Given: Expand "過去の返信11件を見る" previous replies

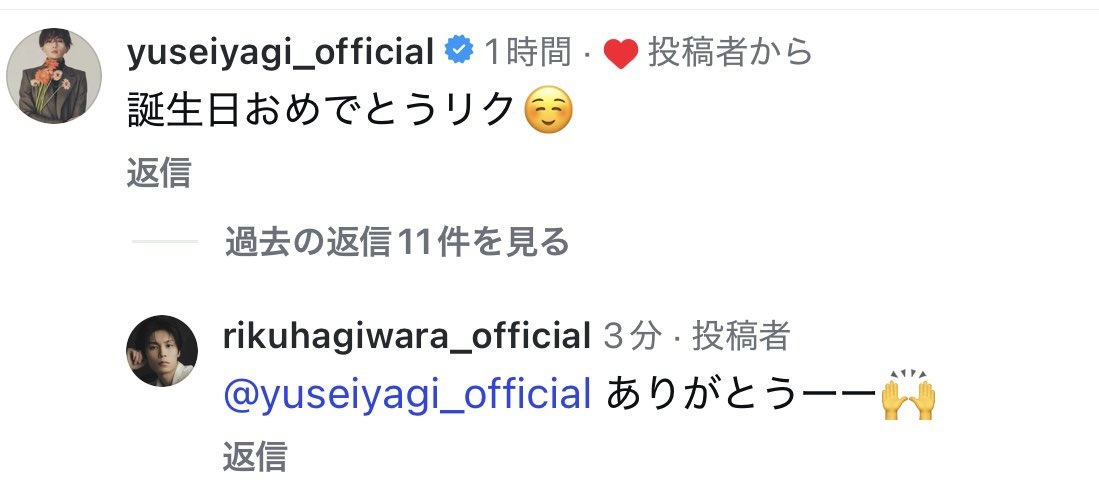Looking at the screenshot, I should [397, 241].
